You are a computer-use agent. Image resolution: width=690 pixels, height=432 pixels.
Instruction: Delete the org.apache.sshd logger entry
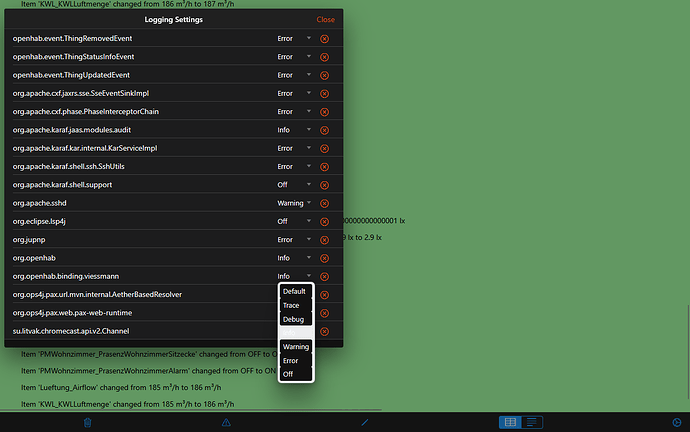(324, 203)
